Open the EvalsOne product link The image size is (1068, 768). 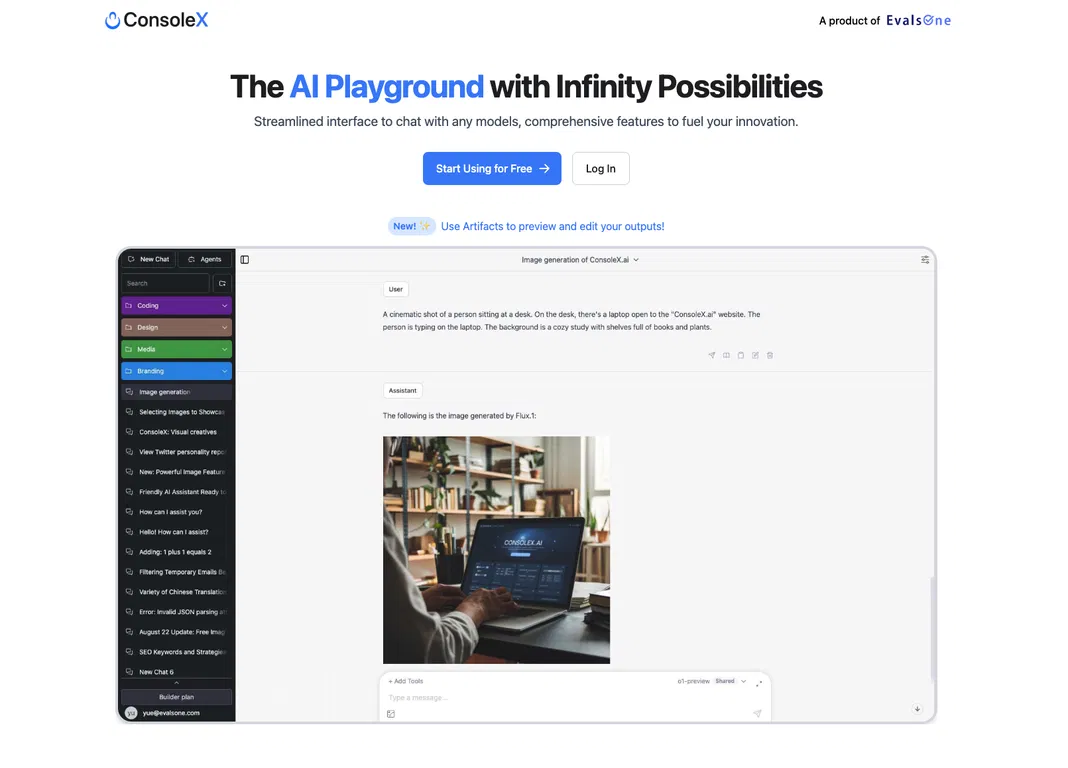point(918,20)
